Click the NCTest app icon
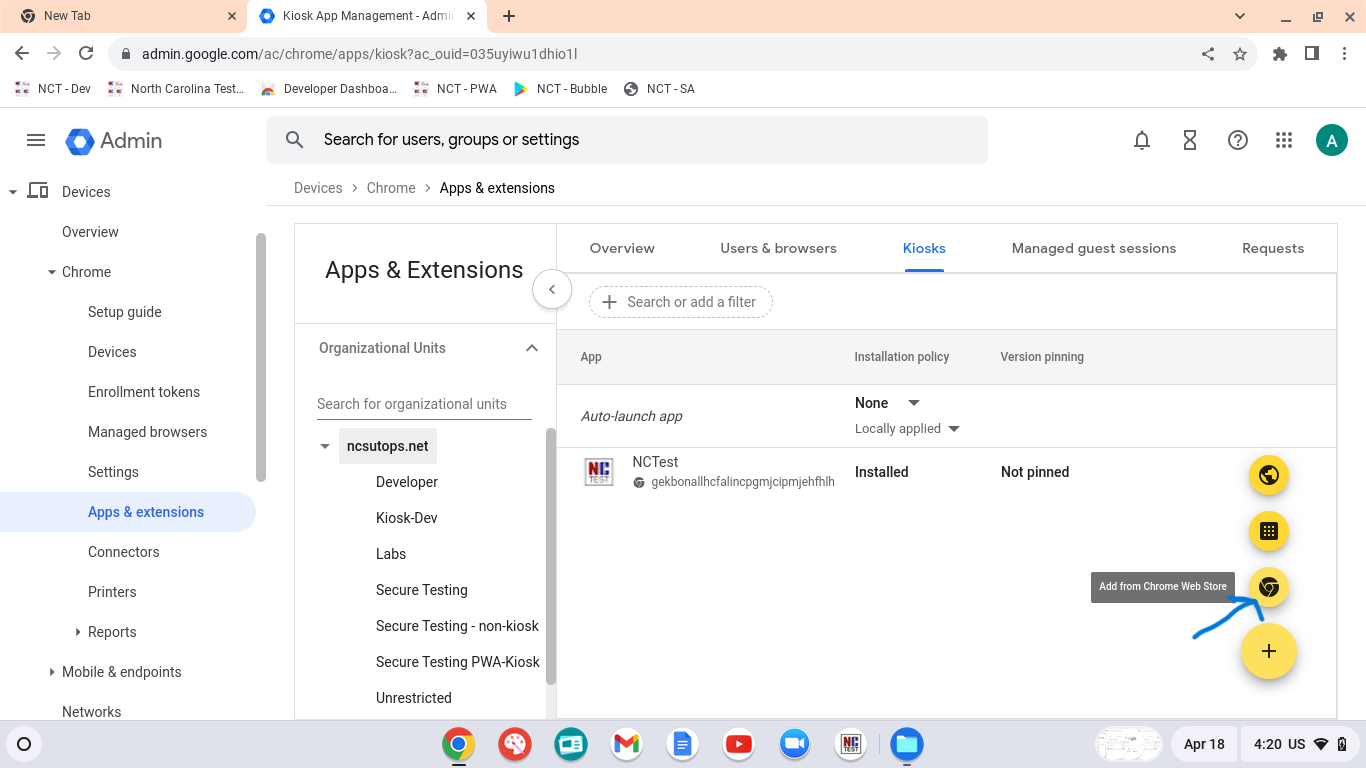 (599, 472)
